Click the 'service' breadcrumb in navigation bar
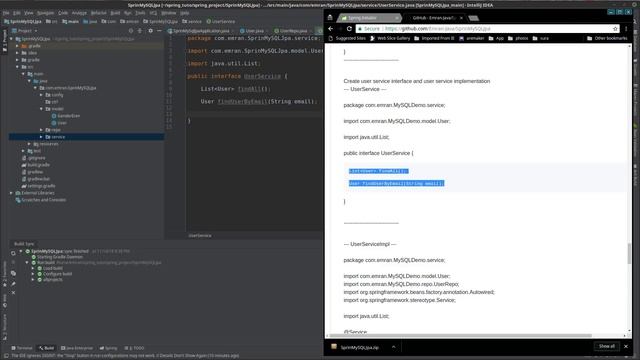 (x=192, y=21)
